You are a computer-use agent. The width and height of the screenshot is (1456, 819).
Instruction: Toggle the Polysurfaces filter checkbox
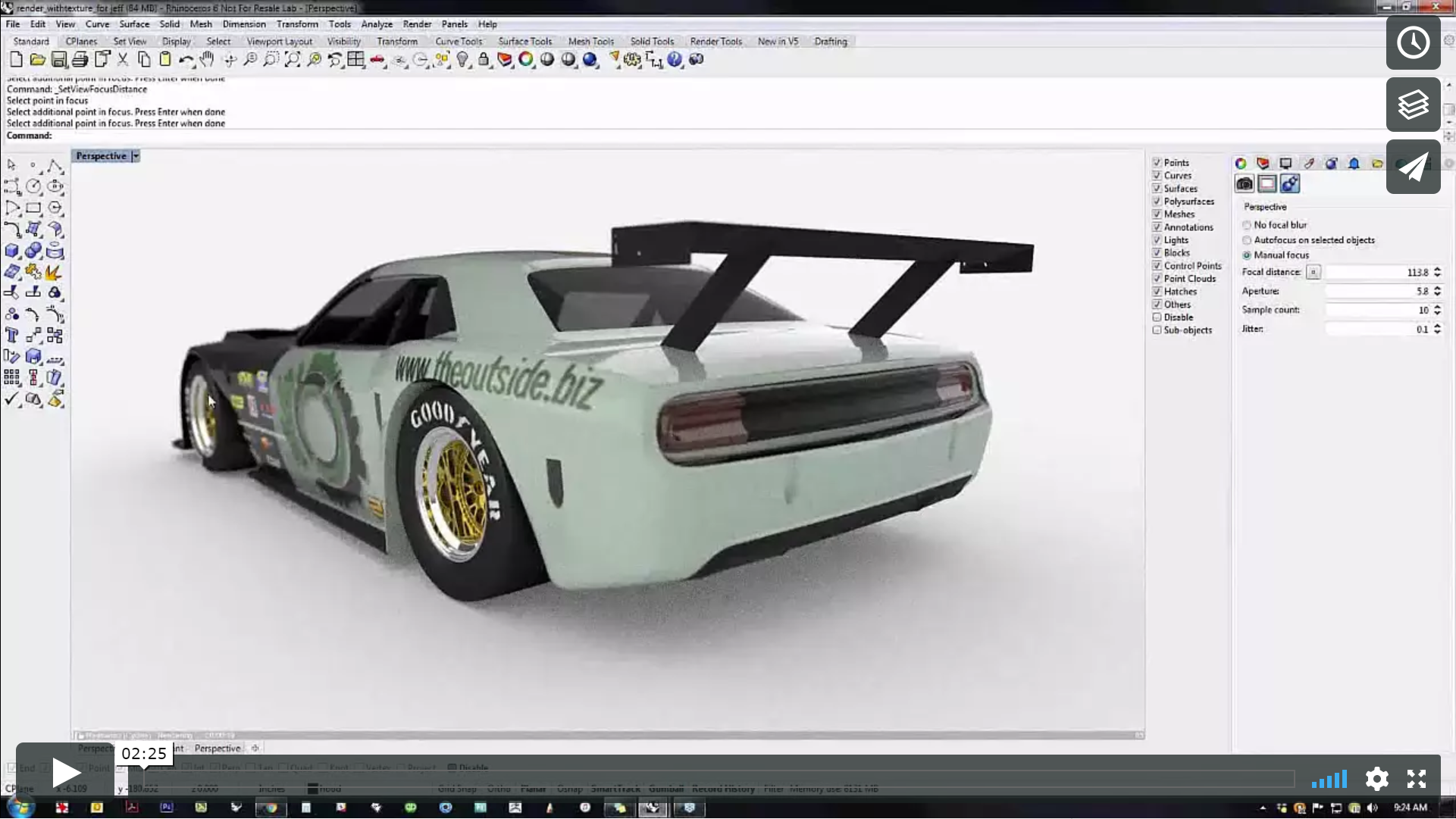(x=1157, y=201)
